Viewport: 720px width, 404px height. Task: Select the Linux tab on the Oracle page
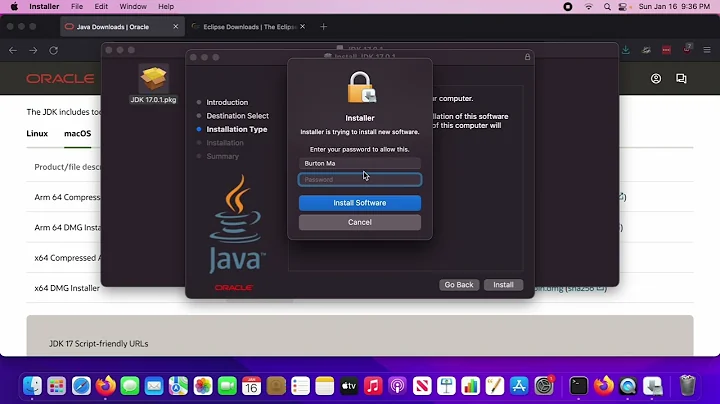coord(37,134)
